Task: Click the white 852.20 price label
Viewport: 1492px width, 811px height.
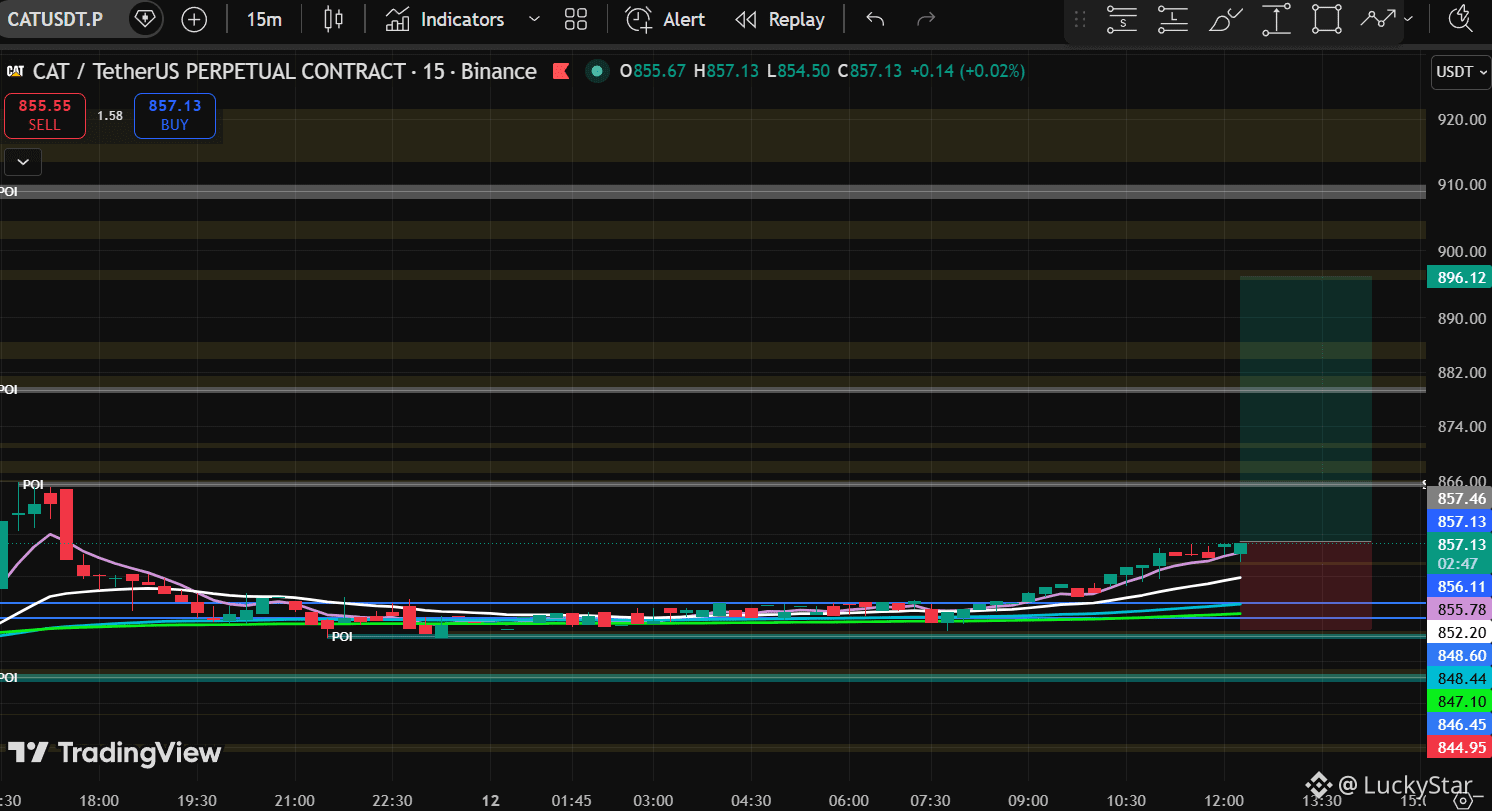Action: coord(1461,632)
